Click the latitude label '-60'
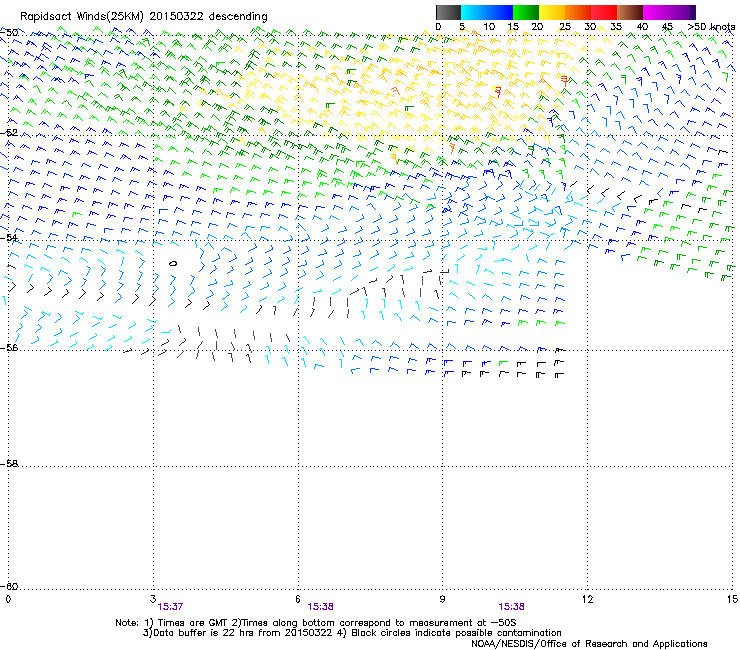 pyautogui.click(x=9, y=586)
